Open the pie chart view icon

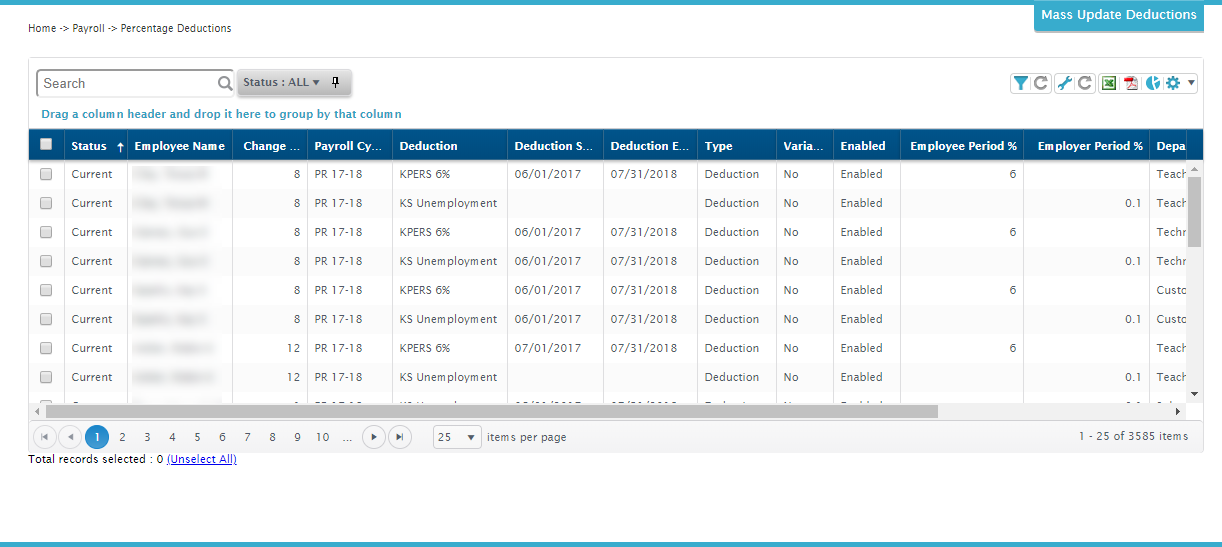(1153, 83)
